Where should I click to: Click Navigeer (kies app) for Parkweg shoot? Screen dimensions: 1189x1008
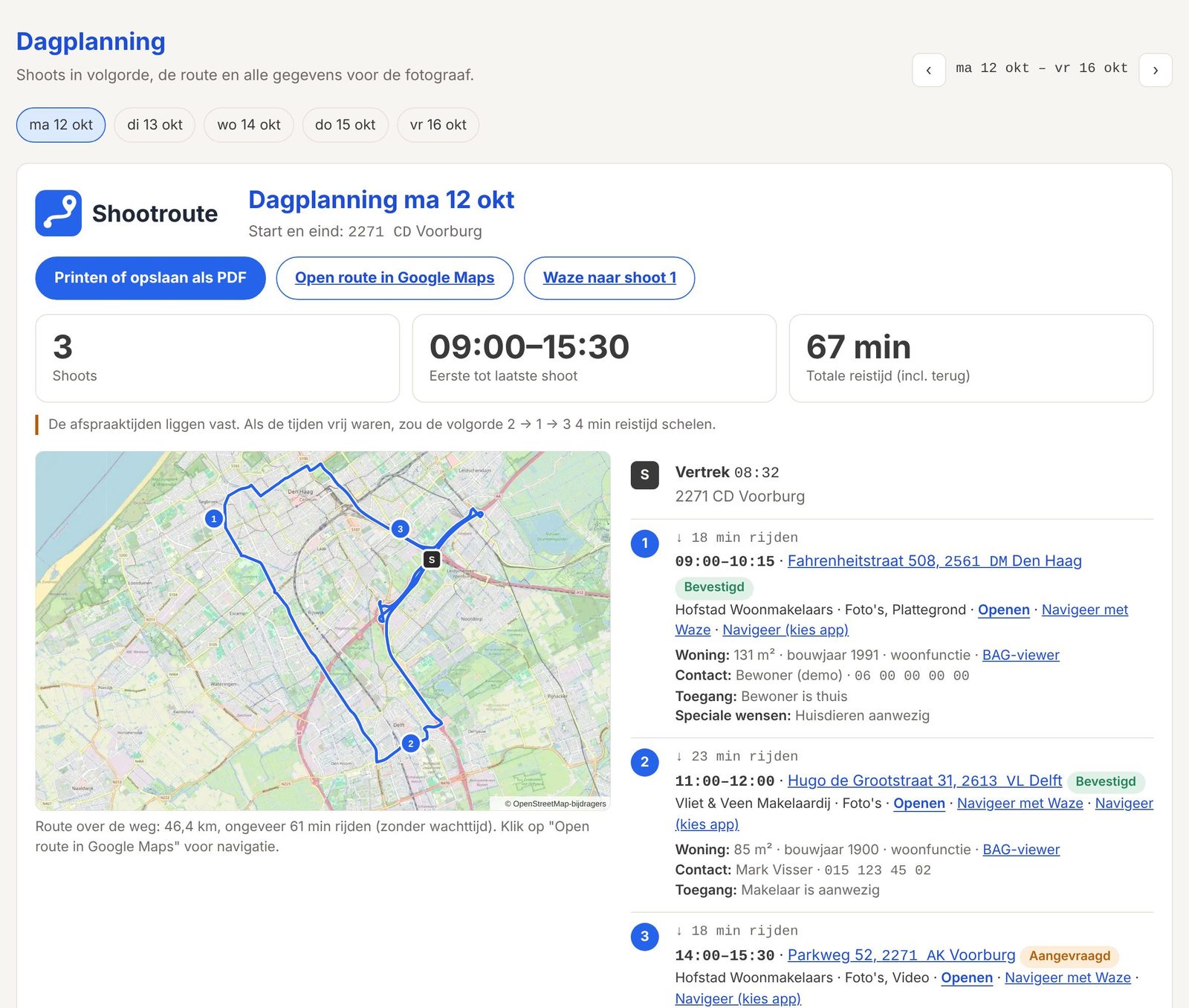738,998
